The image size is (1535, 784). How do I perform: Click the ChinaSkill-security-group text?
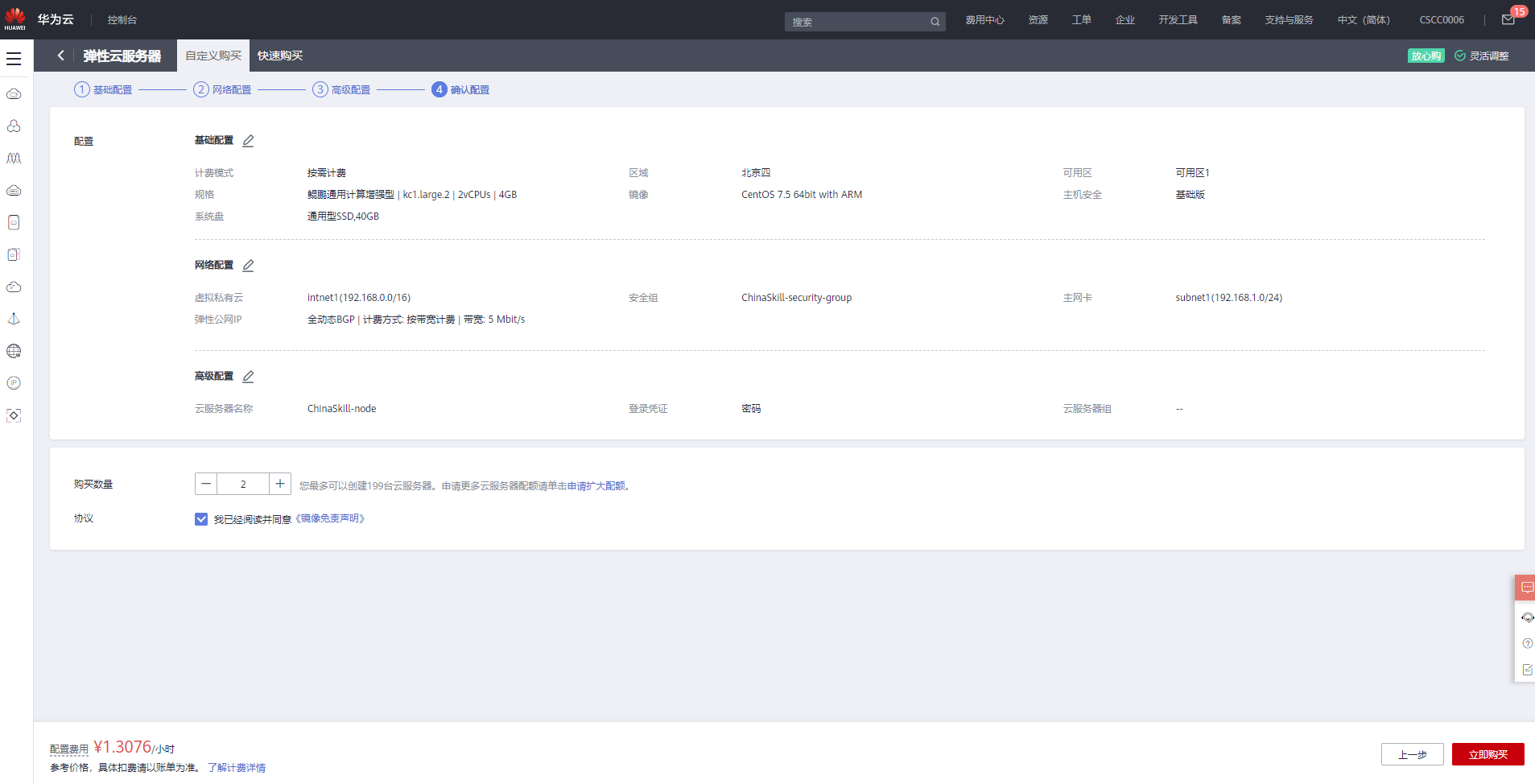[x=796, y=298]
